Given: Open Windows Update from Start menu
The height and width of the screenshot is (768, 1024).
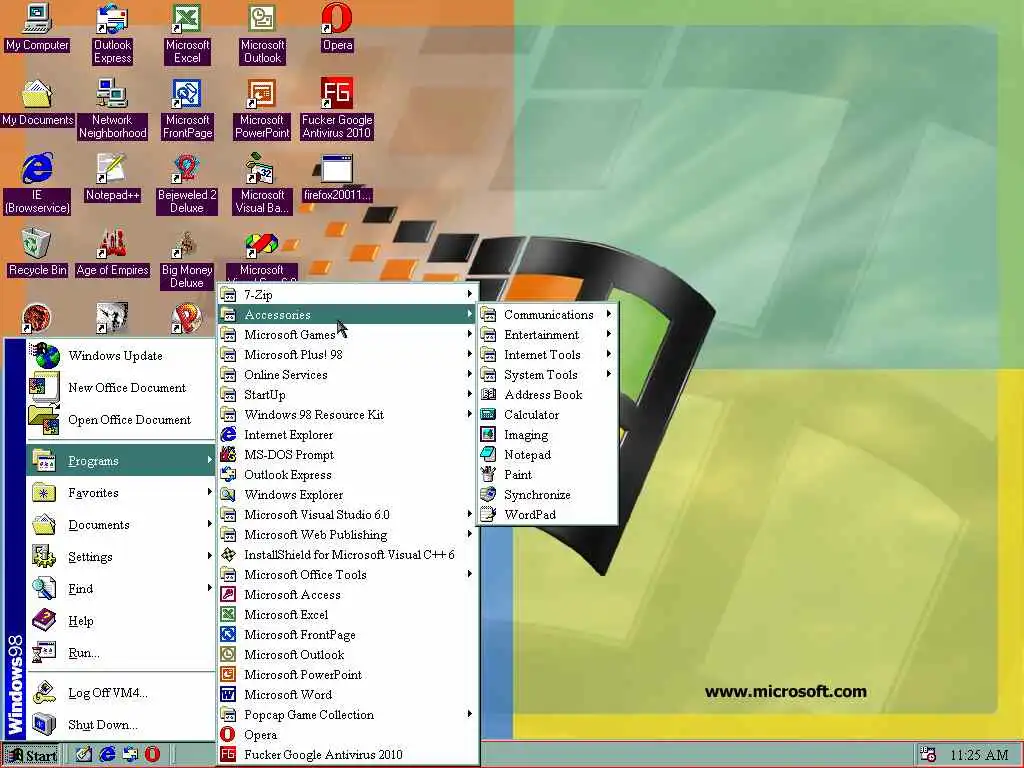Looking at the screenshot, I should click(121, 356).
